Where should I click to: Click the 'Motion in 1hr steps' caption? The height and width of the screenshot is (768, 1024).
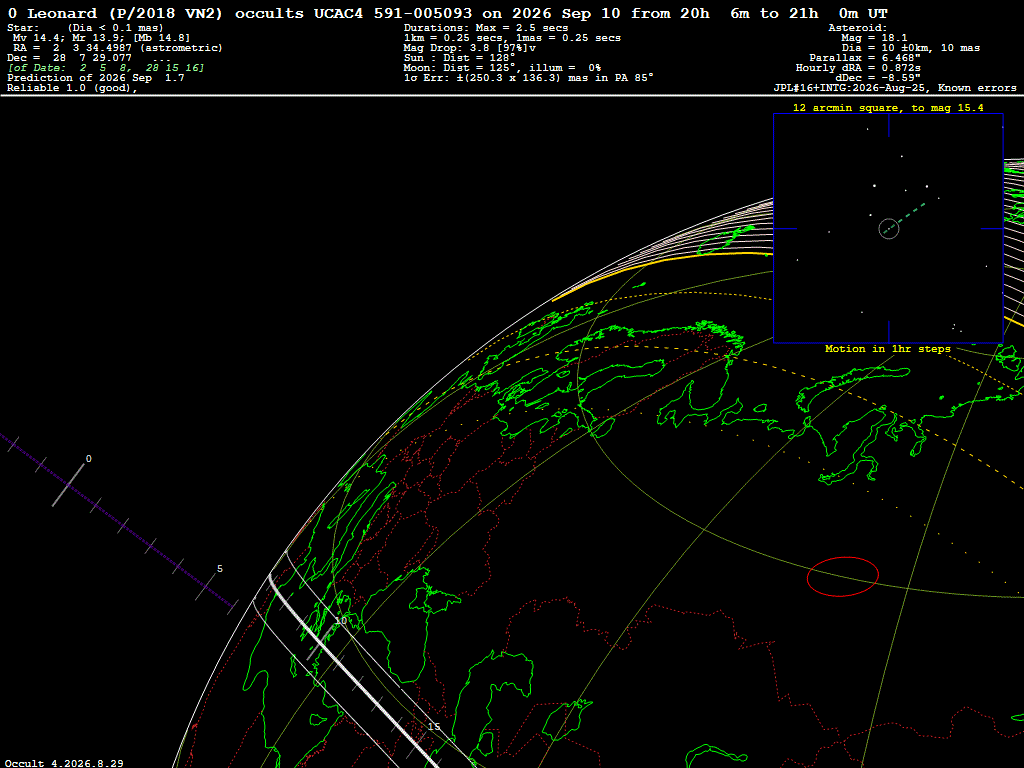[x=888, y=349]
